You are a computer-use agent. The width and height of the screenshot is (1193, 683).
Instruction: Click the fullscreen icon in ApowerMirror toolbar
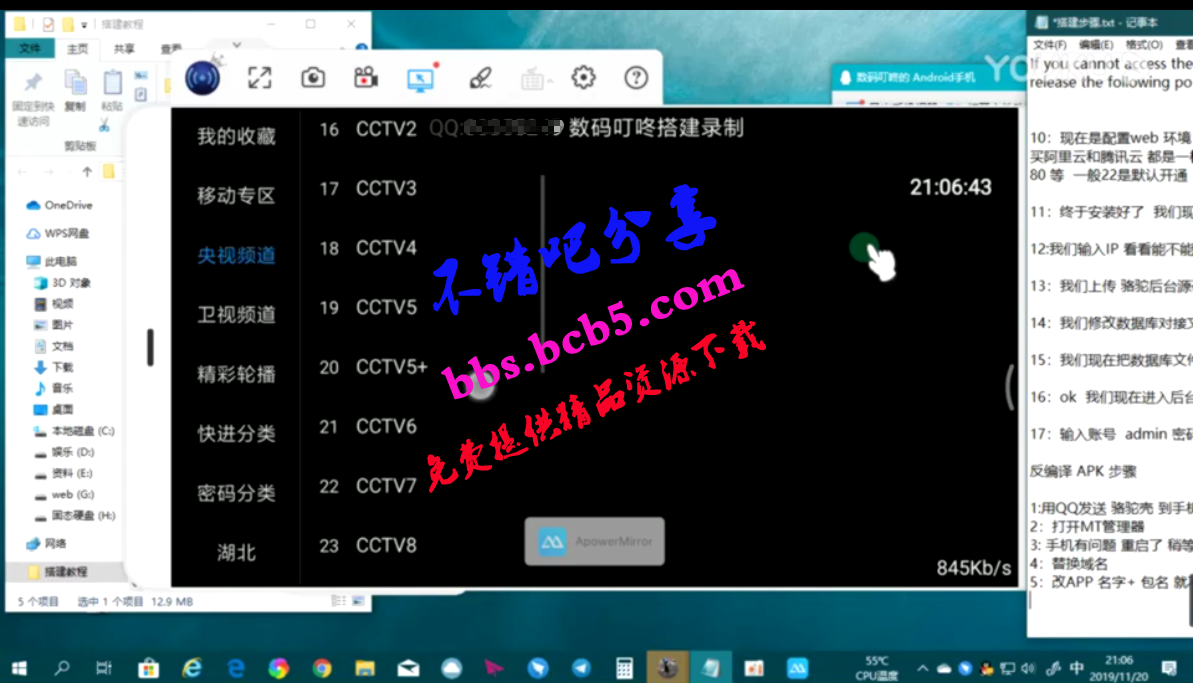260,78
